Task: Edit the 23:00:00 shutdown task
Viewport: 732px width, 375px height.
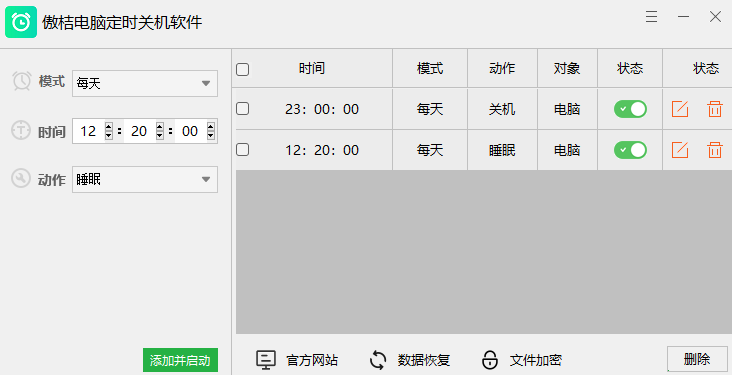Action: tap(680, 109)
